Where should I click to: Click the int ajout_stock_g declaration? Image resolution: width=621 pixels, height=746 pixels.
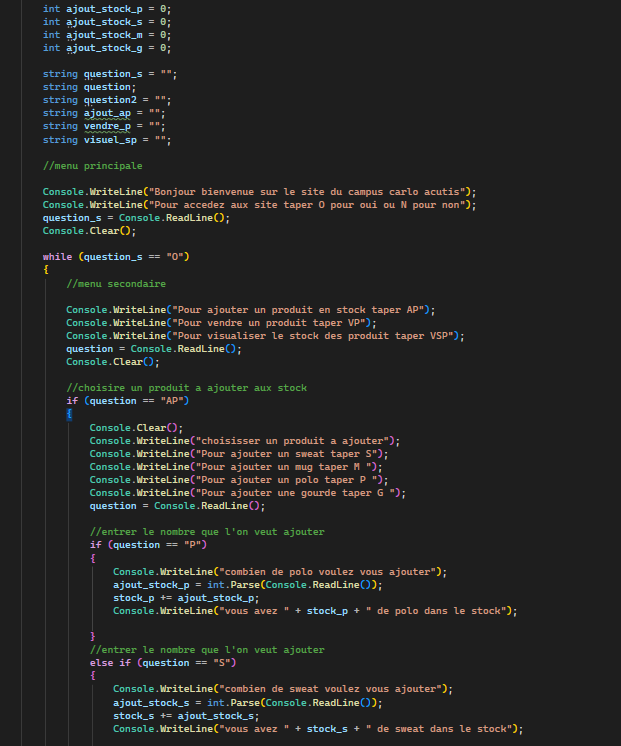106,47
